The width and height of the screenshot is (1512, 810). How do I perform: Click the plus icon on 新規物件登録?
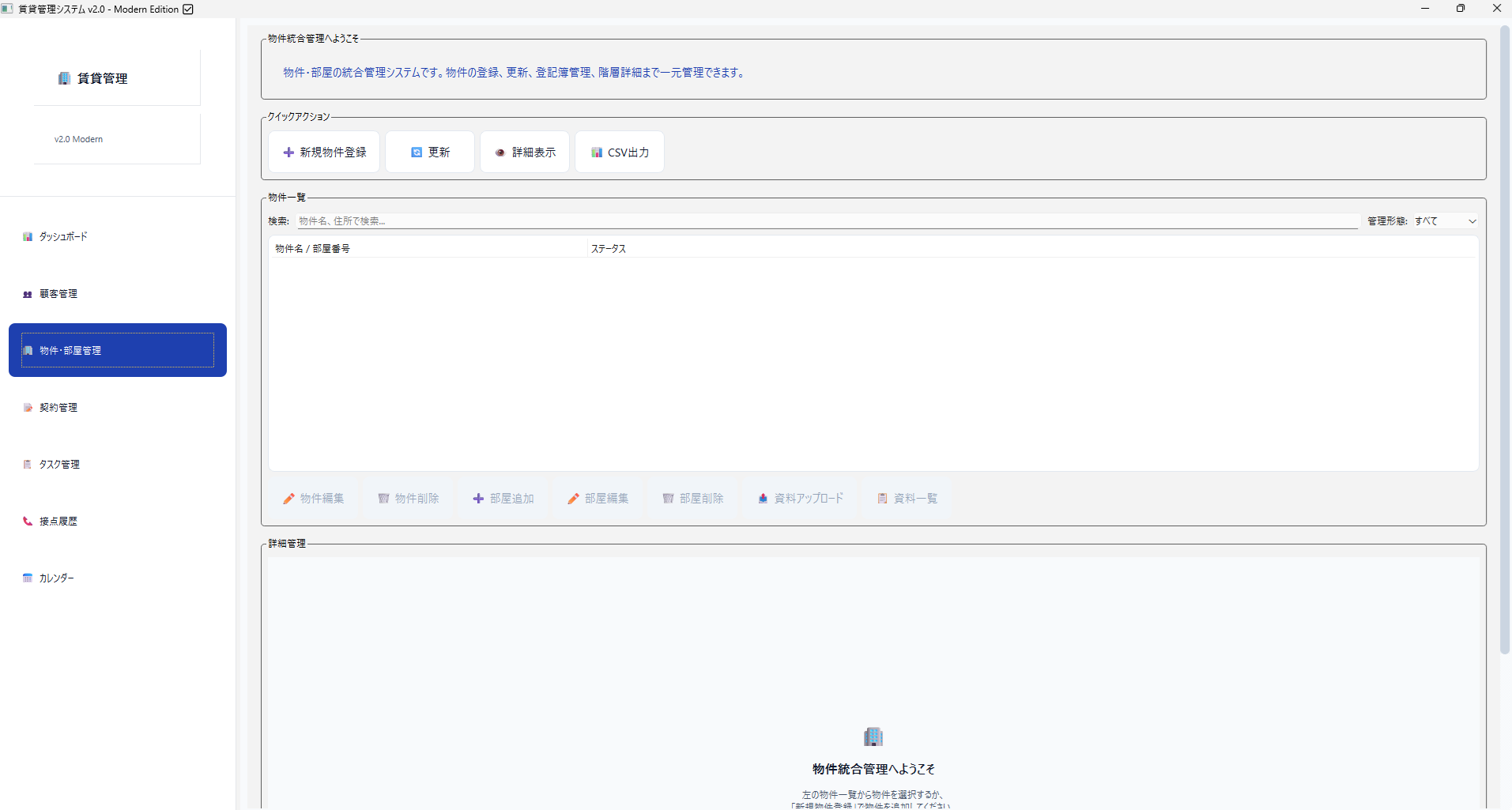click(x=288, y=153)
